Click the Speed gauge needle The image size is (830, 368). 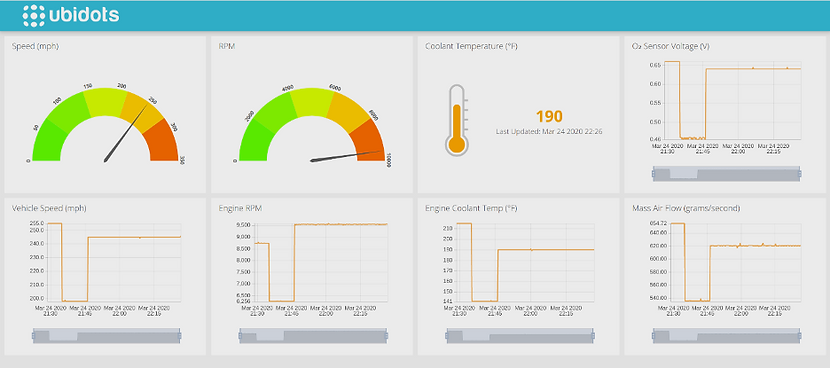coord(126,133)
